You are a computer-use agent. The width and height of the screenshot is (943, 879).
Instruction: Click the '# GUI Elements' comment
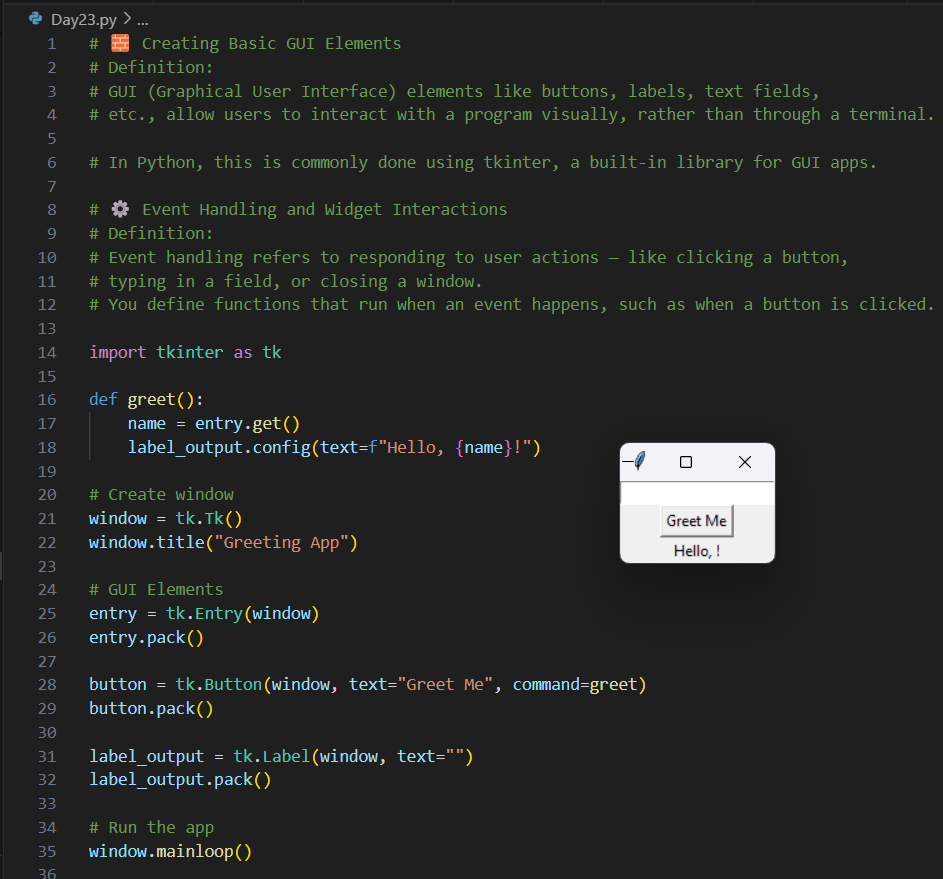tap(156, 589)
